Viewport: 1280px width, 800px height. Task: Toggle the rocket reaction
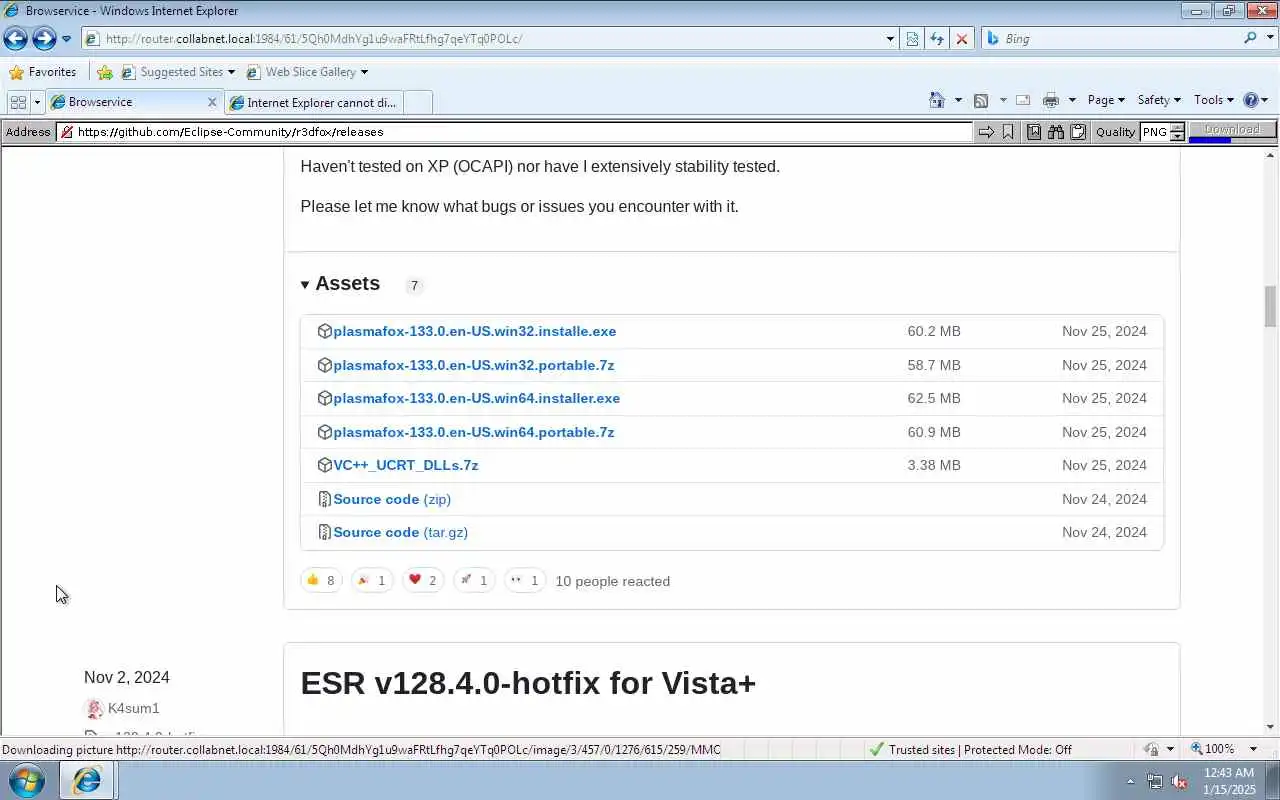tap(473, 581)
